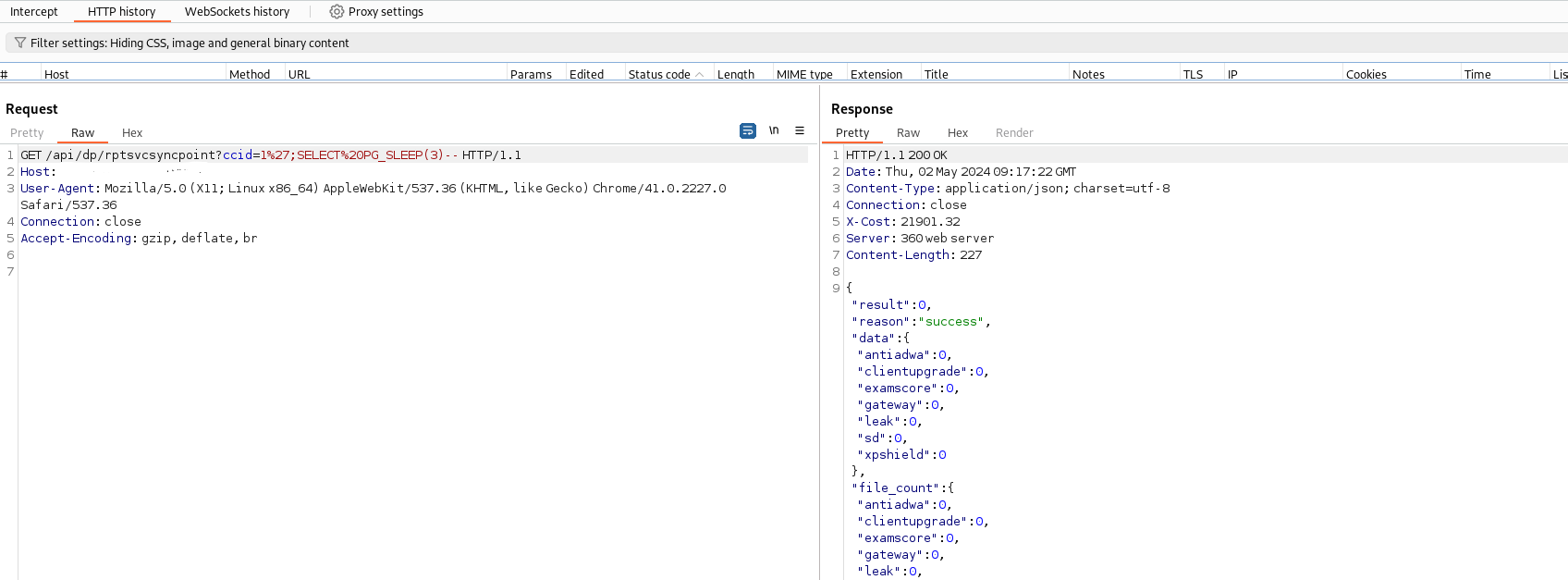This screenshot has height=580, width=1568.
Task: Switch to HTTP history tab
Action: pos(121,12)
